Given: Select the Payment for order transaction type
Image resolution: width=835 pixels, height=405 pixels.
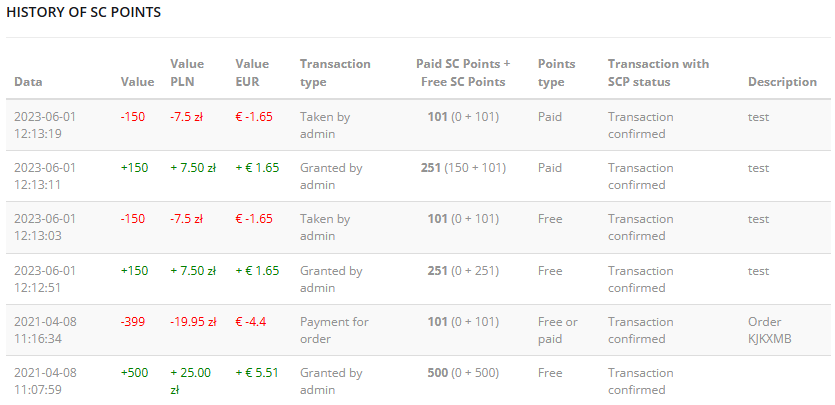Looking at the screenshot, I should tap(334, 330).
